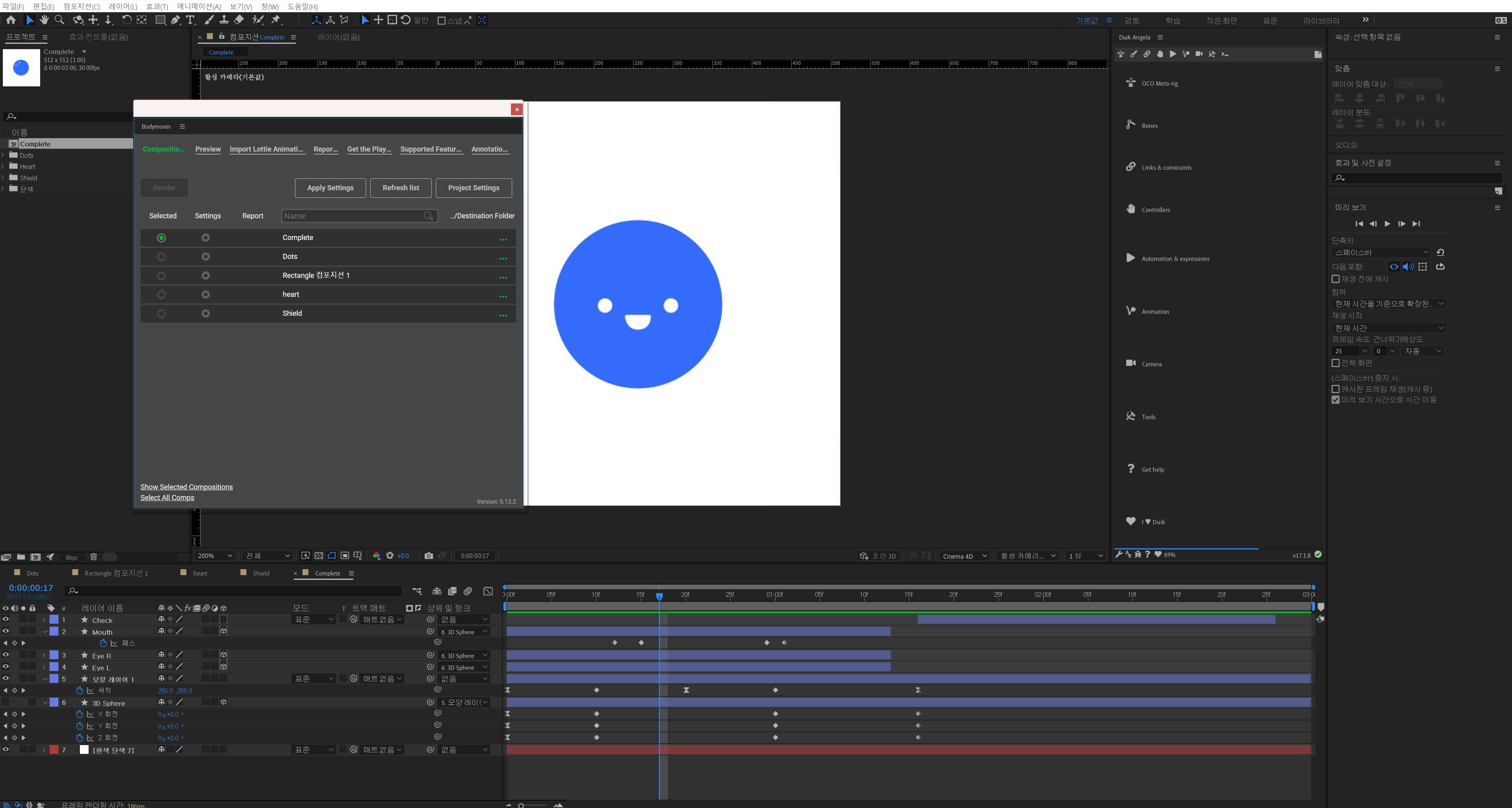The height and width of the screenshot is (808, 1512).
Task: Click Select All Comps link
Action: pos(167,498)
